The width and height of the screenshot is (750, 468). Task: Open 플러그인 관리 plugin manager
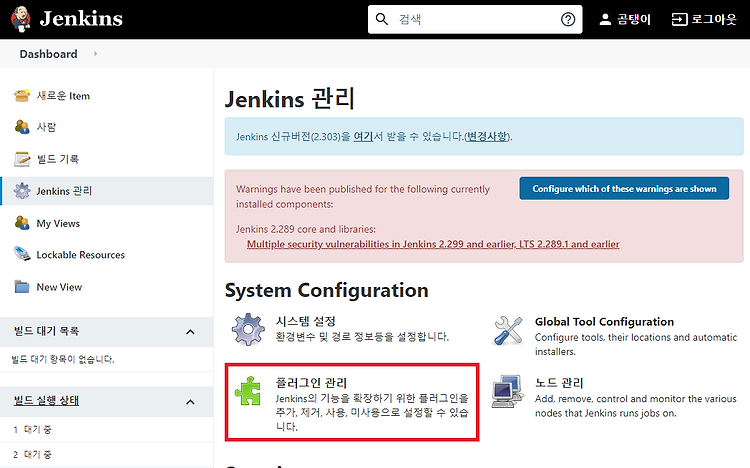click(311, 383)
